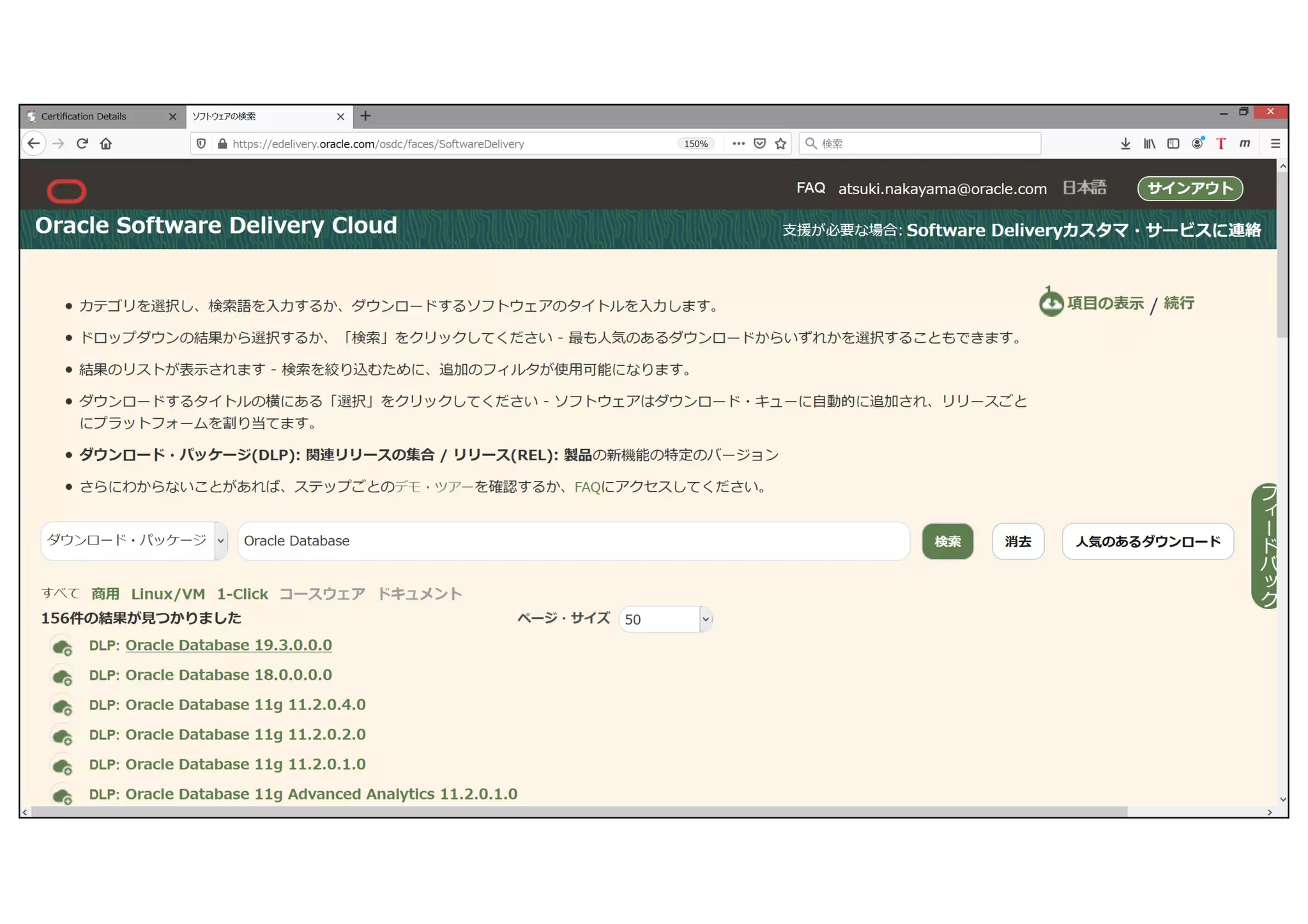This screenshot has width=1308, height=924.
Task: Click Software Deliveryカスタマ・サービスに連絡 link
Action: [x=1083, y=230]
